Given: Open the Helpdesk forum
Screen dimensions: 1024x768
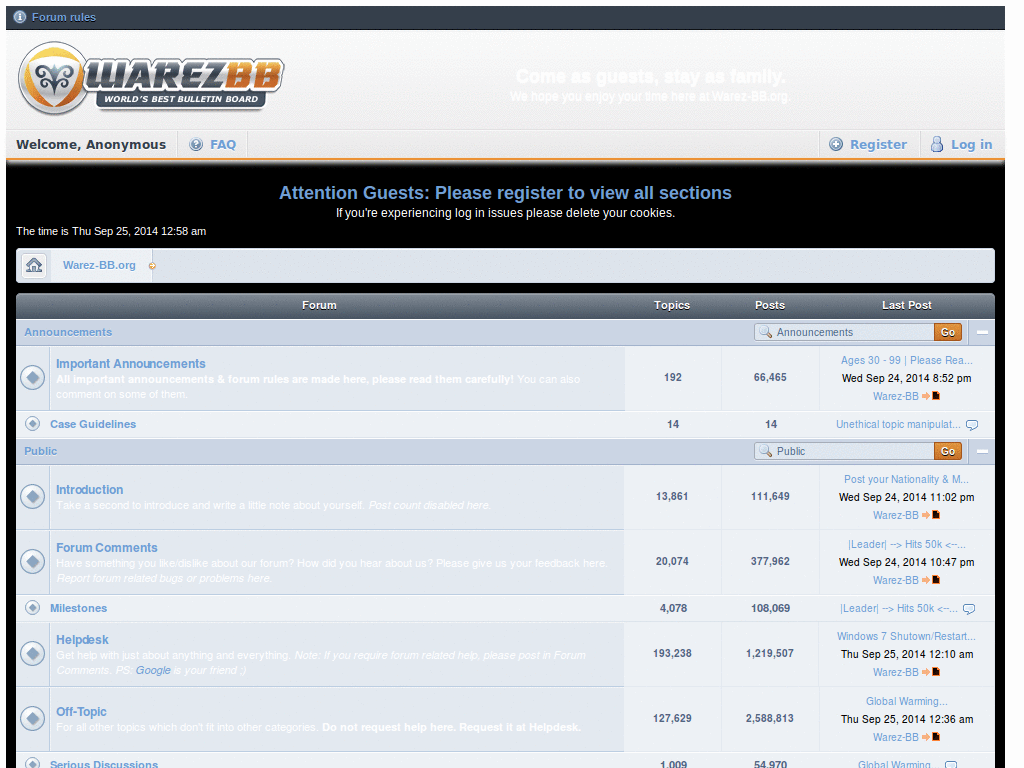Looking at the screenshot, I should coord(82,640).
